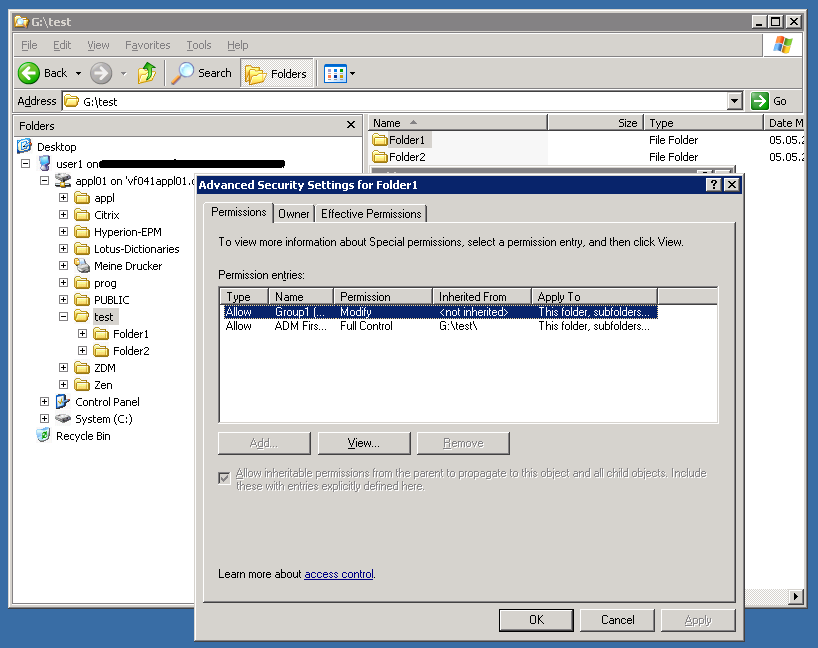Go up one folder level icon
Screen dimensions: 818x648
point(147,73)
